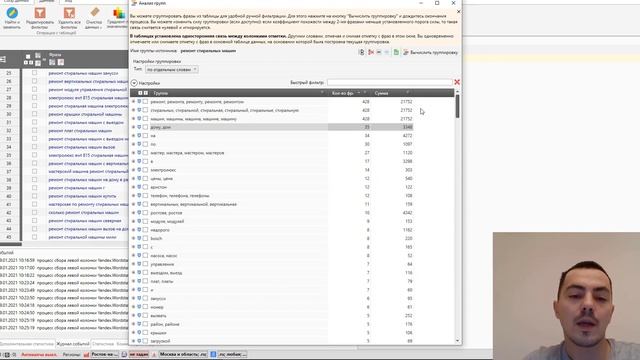Open the Data Cleanup ribbon tool
Screen dimensions: 640x360
pos(94,18)
